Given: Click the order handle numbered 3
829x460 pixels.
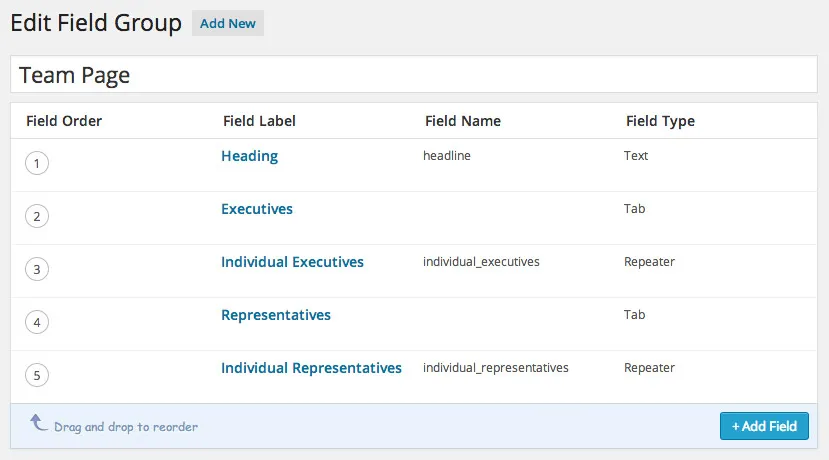Looking at the screenshot, I should (x=37, y=269).
